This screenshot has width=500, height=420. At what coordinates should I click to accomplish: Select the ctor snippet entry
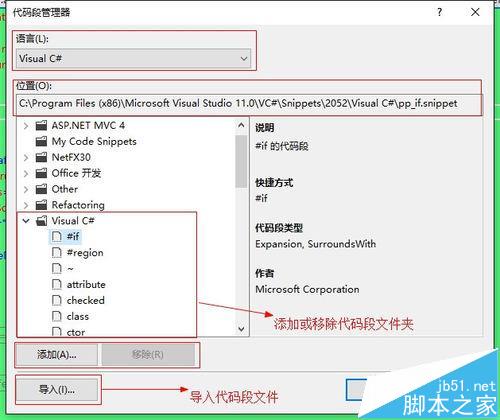click(76, 332)
